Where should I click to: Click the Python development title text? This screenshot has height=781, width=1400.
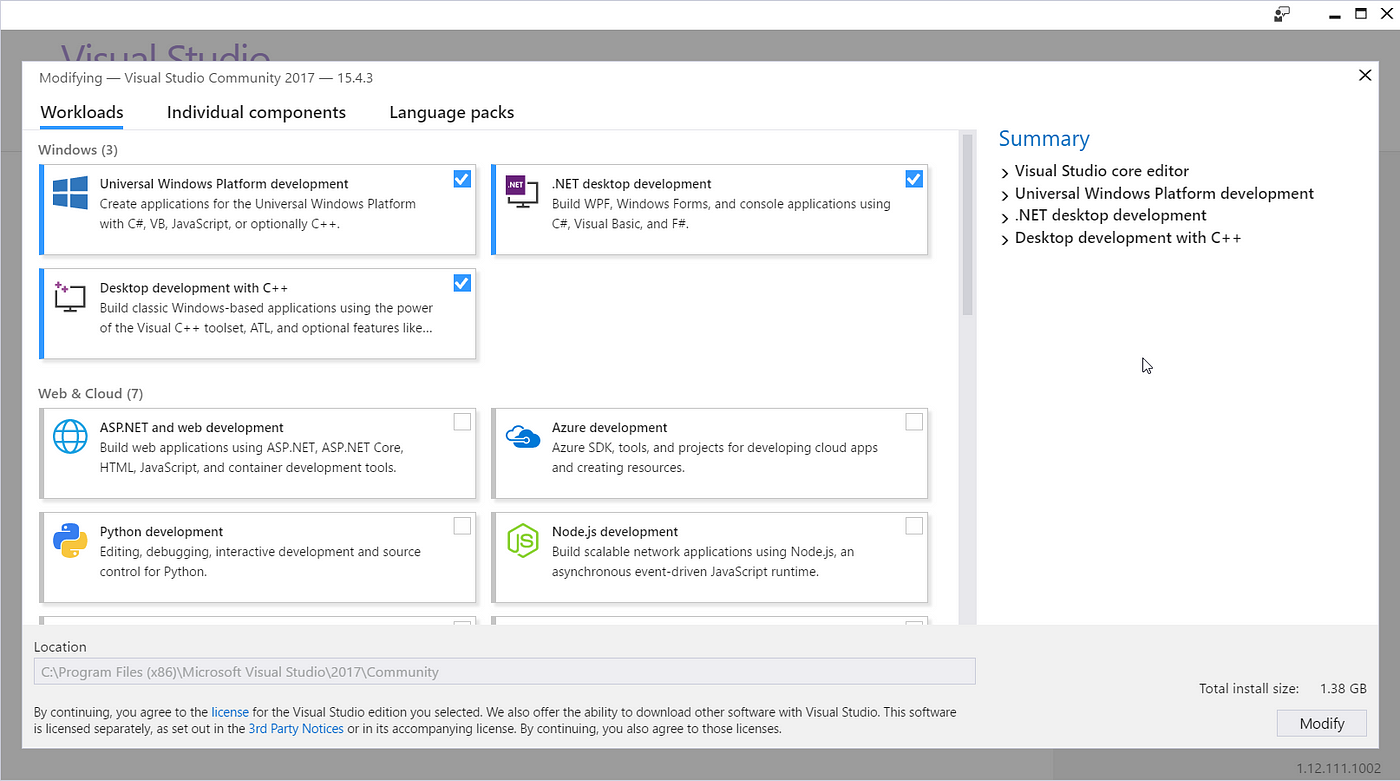[x=162, y=532]
